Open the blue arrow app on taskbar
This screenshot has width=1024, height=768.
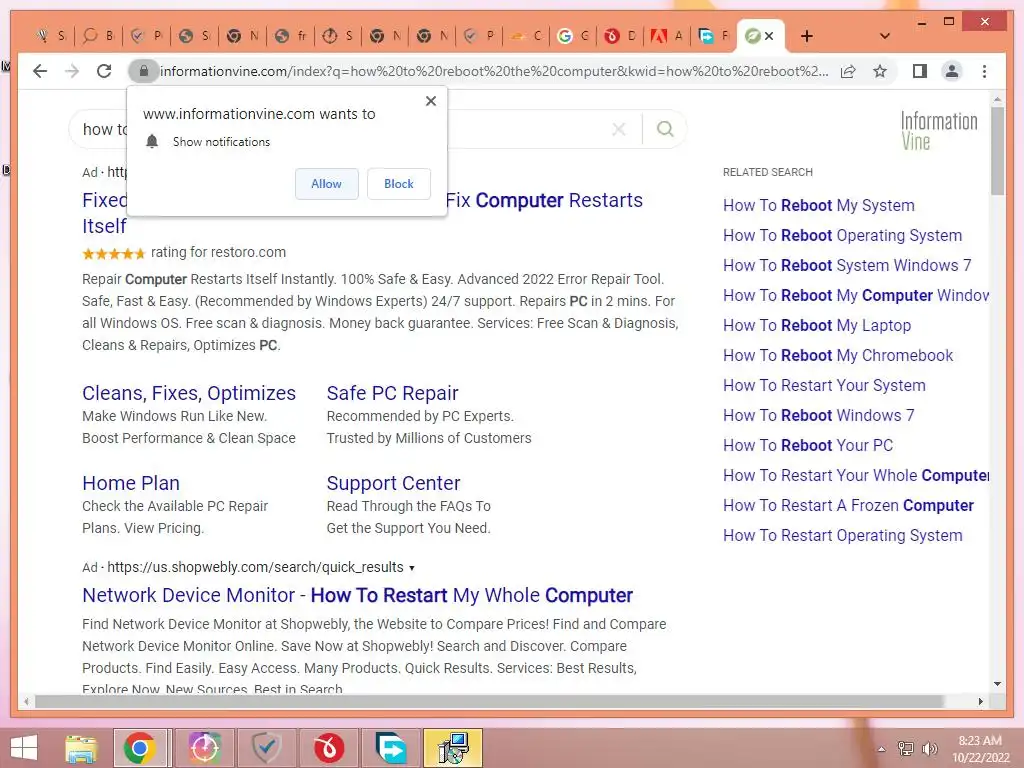(391, 748)
